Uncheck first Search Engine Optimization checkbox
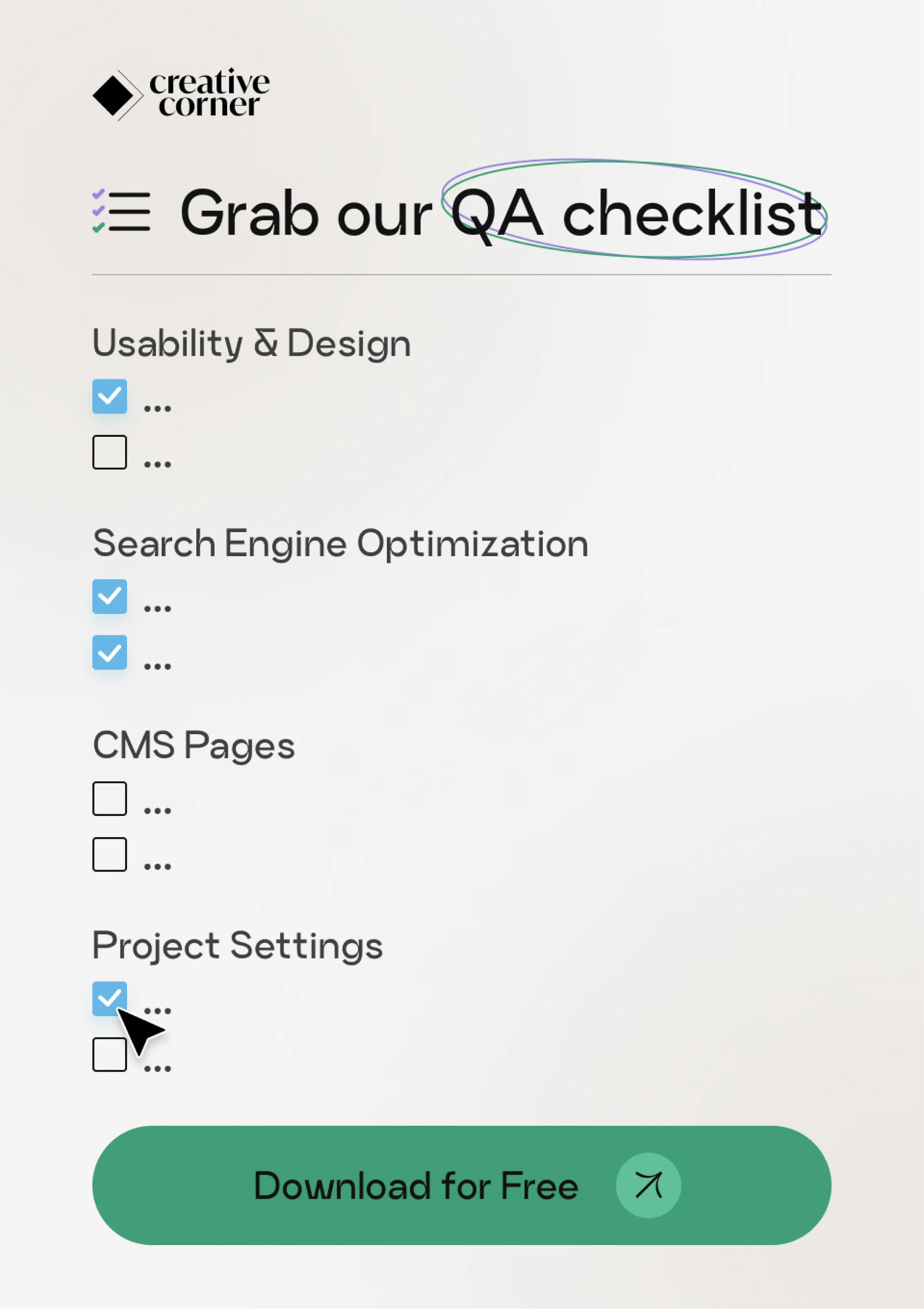Screen dimensions: 924x1309 click(110, 596)
